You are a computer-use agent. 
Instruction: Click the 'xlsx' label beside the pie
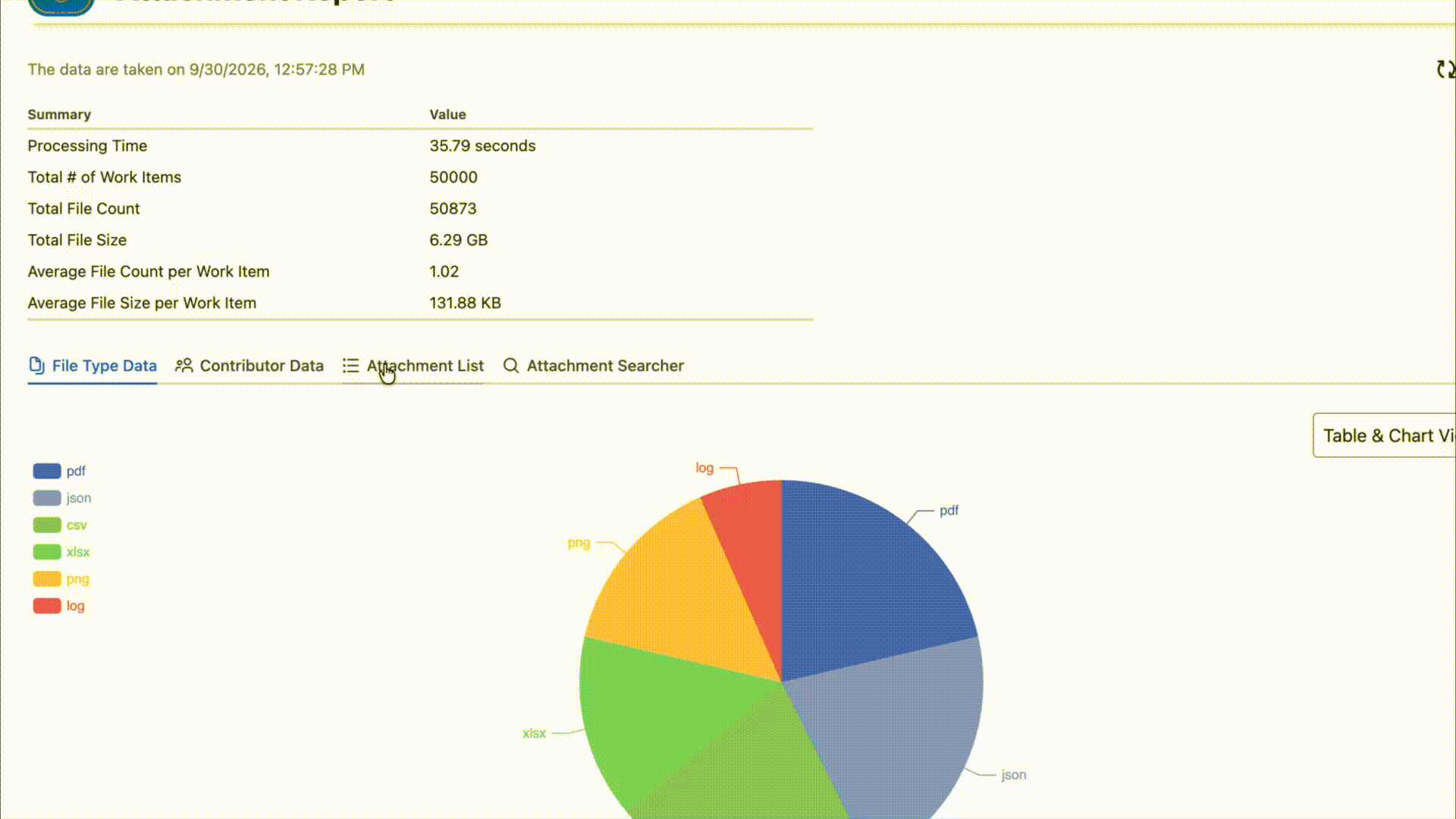[x=534, y=733]
